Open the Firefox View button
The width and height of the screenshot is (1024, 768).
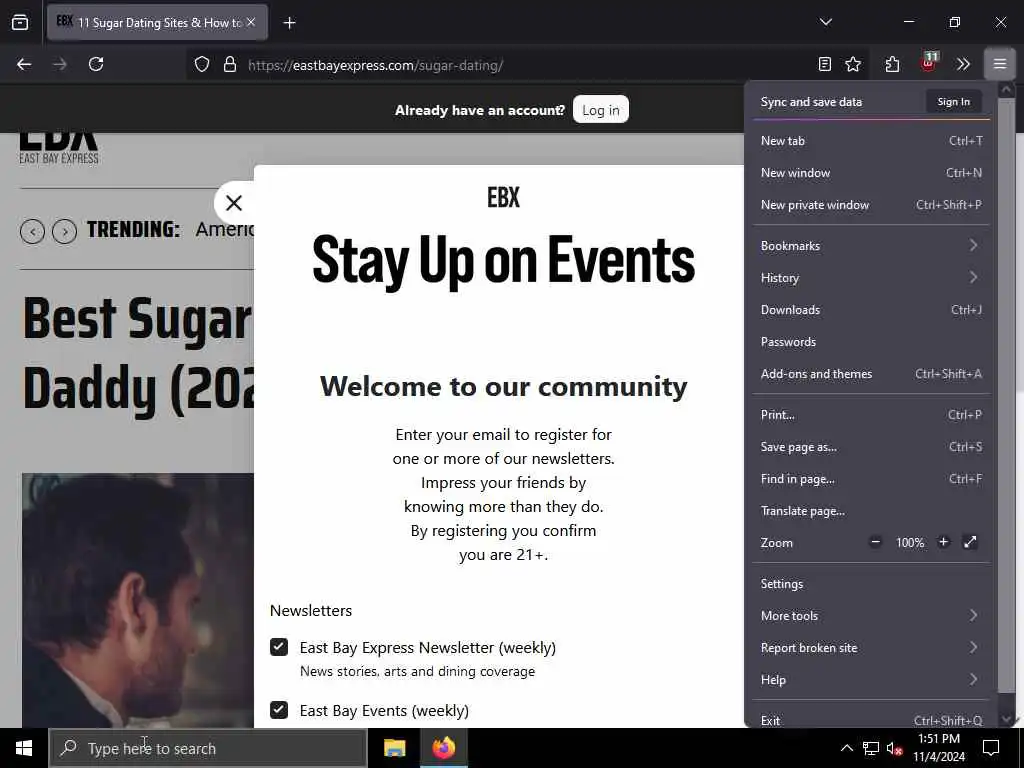click(20, 23)
